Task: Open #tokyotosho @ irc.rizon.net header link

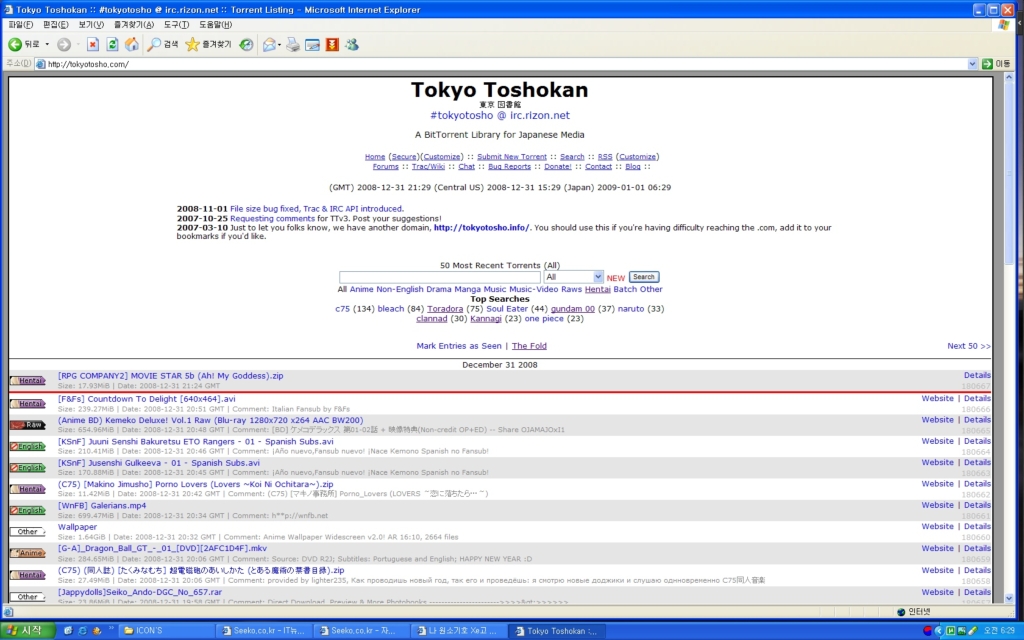Action: (500, 116)
